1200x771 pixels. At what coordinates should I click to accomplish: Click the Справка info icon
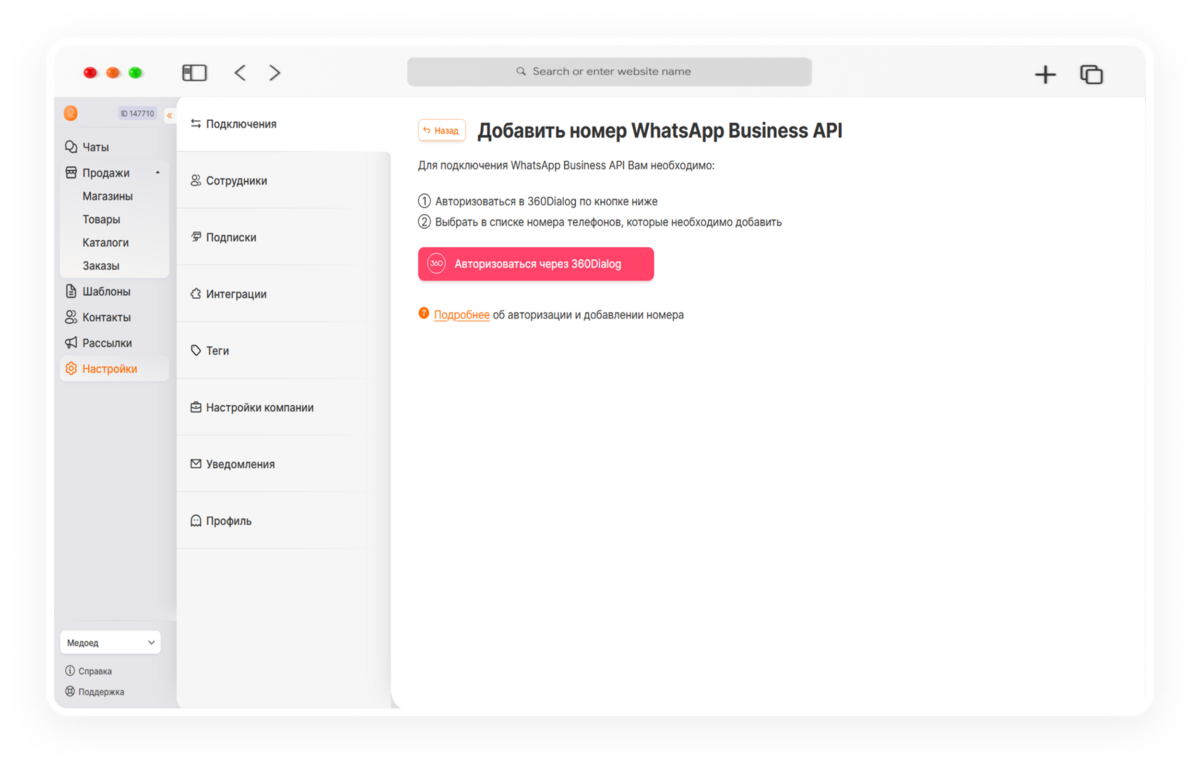pyautogui.click(x=70, y=671)
